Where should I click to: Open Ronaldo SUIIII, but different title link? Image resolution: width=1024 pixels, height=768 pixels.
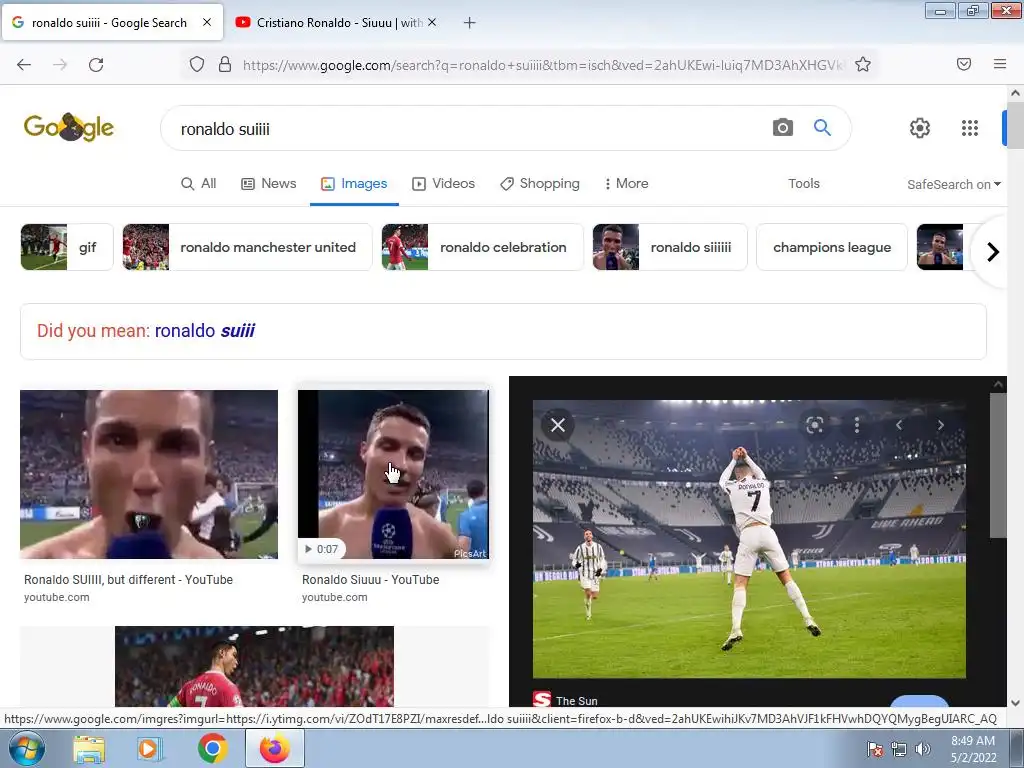coord(129,579)
